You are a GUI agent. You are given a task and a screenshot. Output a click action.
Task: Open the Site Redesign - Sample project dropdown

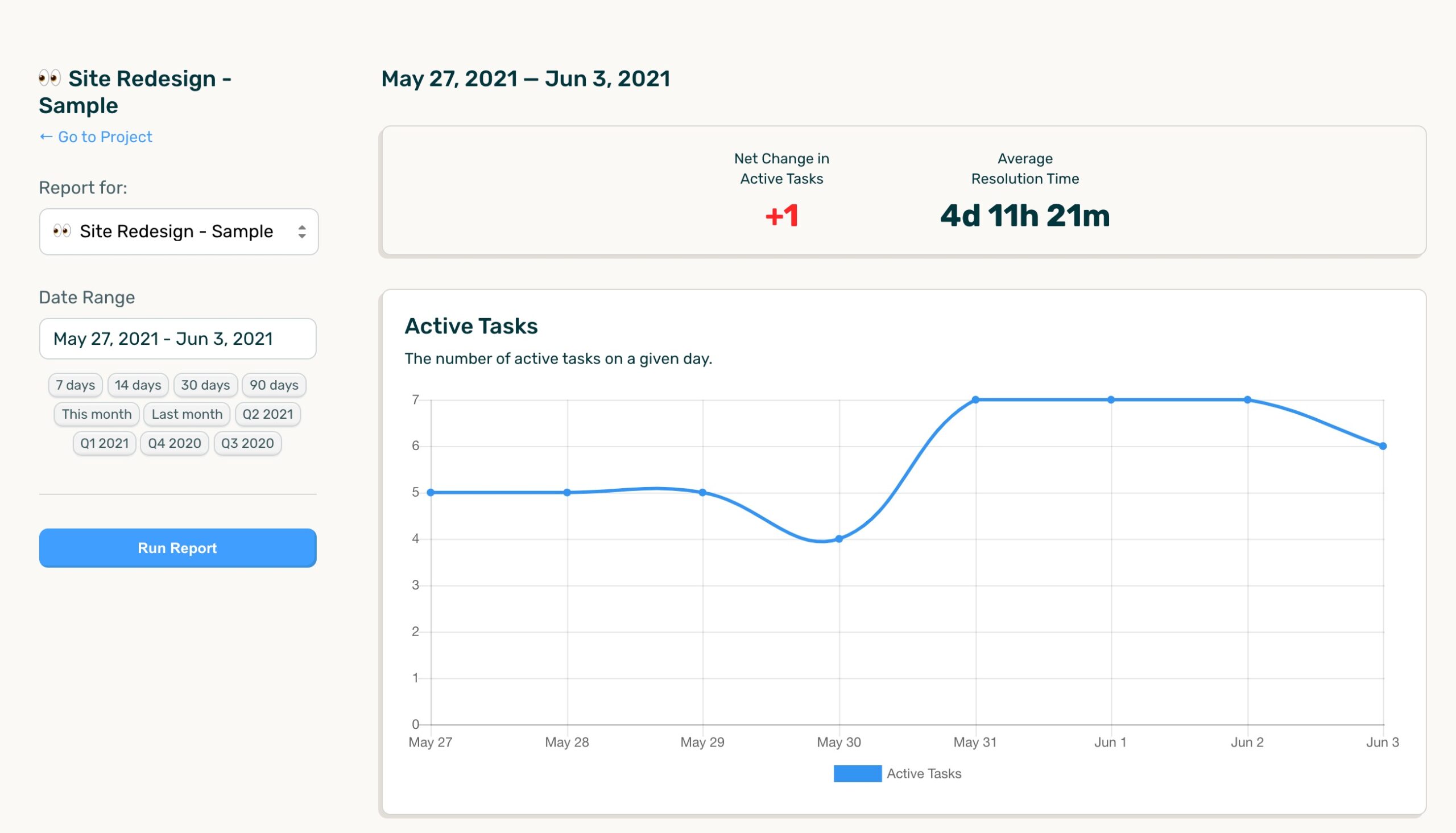click(x=177, y=232)
